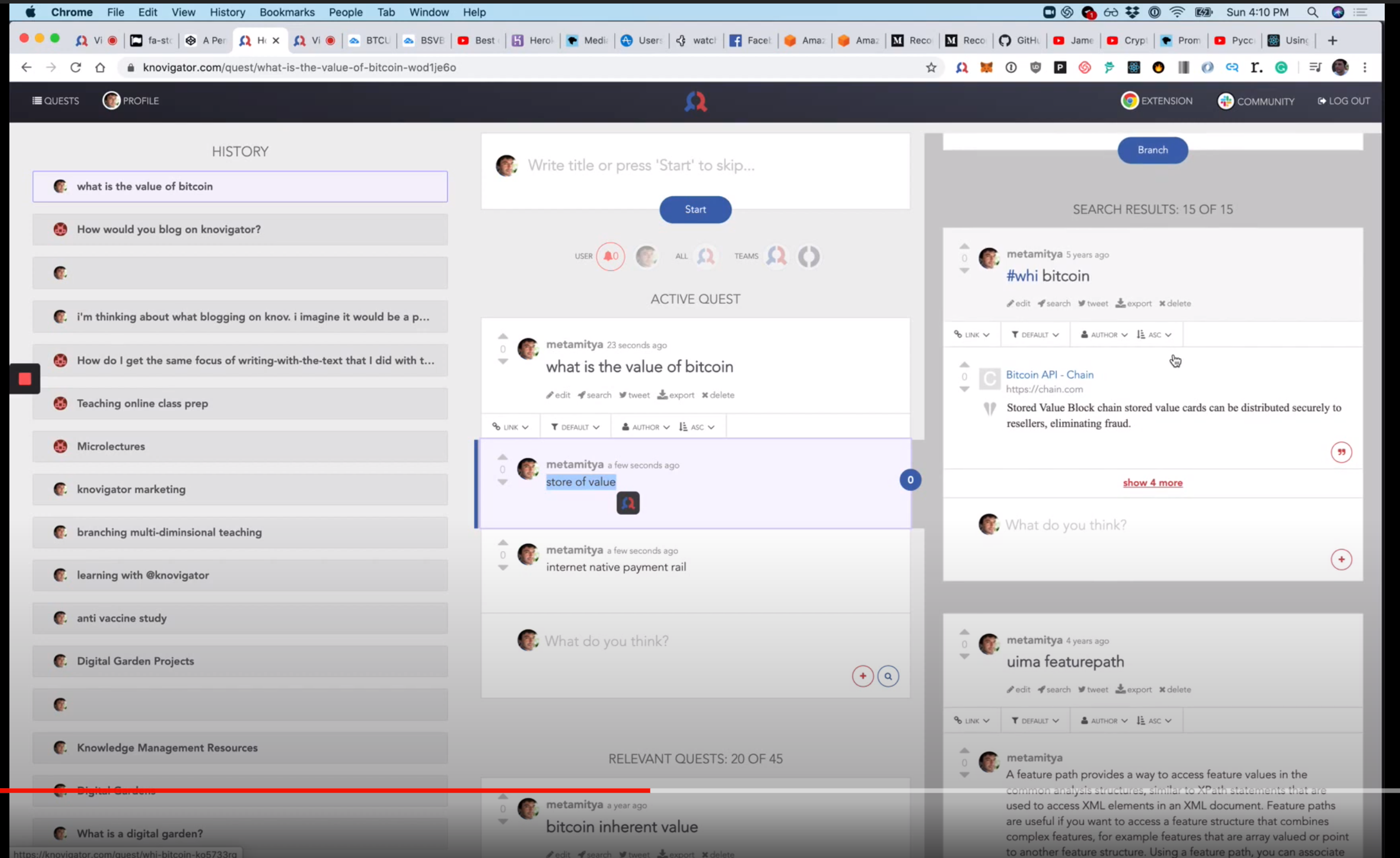Open the AUTHOR sort dropdown under '#whi bitcoin'
The height and width of the screenshot is (858, 1400).
coord(1103,335)
